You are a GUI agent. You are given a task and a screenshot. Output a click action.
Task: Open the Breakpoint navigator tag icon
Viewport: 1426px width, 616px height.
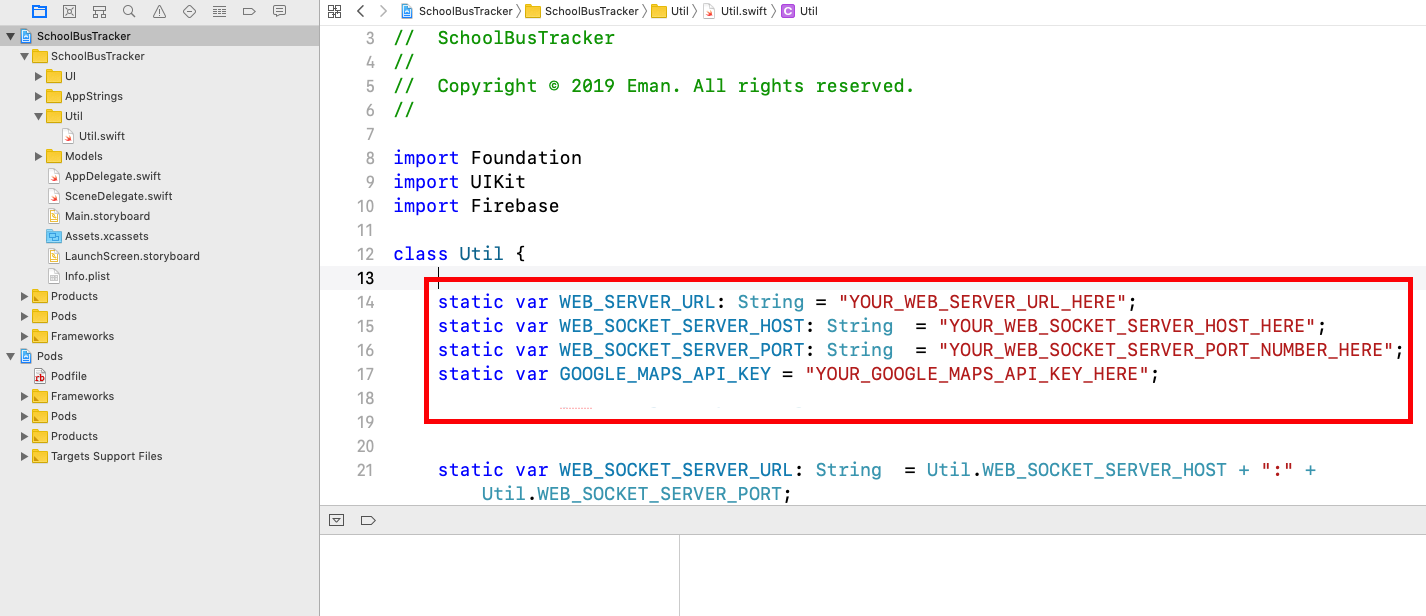[x=247, y=11]
